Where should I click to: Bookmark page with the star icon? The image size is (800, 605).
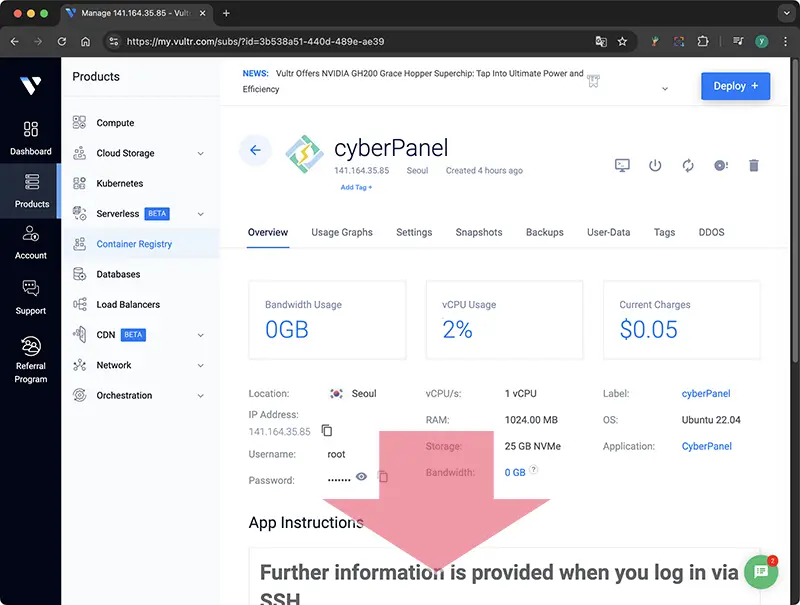pos(622,41)
